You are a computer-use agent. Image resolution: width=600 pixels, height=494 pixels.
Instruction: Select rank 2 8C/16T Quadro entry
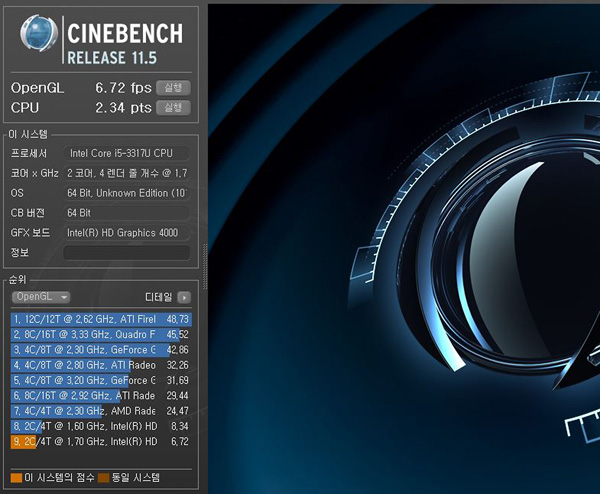point(101,334)
